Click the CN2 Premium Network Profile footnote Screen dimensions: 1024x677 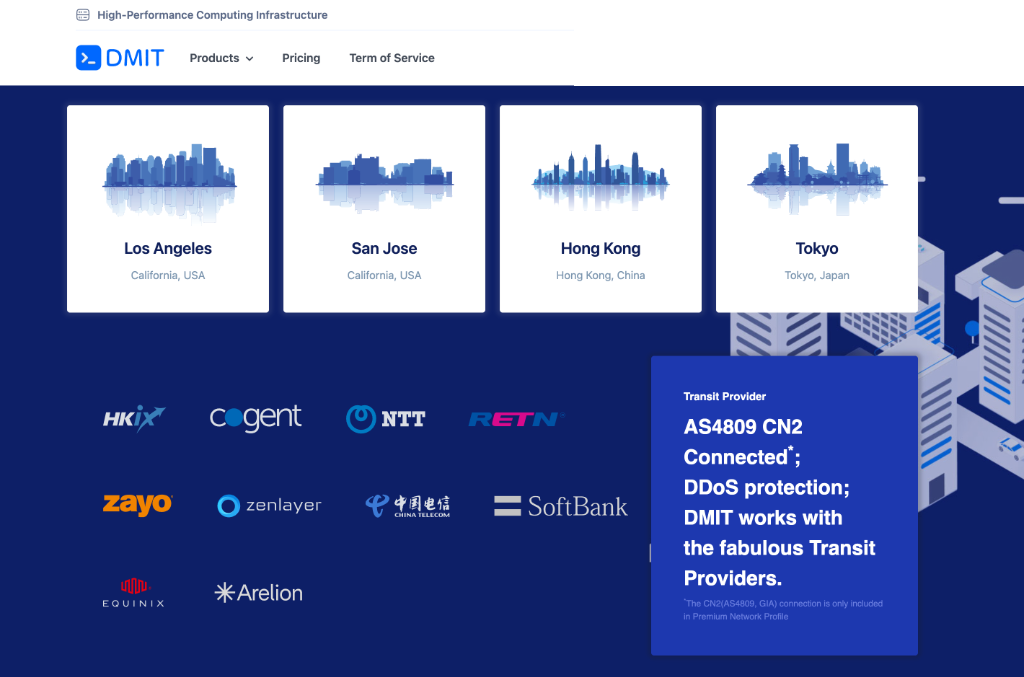[783, 610]
